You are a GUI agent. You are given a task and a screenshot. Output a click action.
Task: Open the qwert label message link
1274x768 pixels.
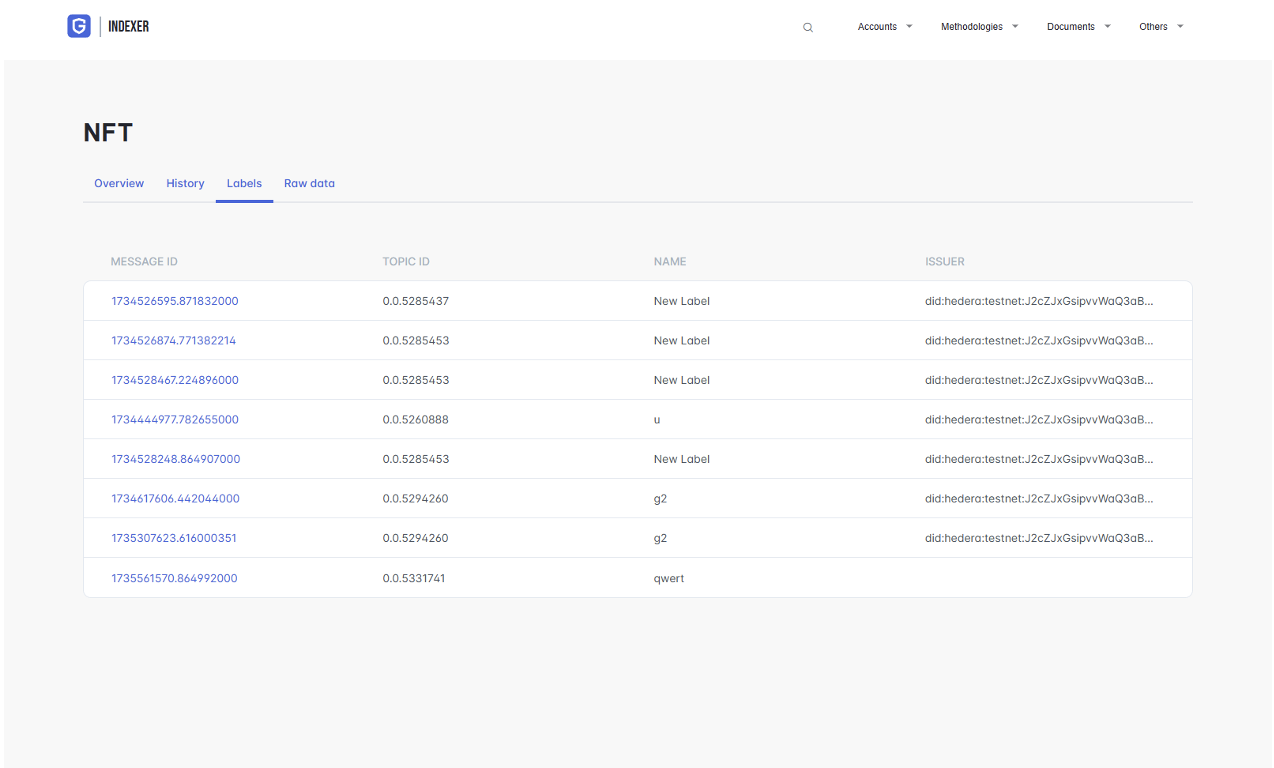(174, 578)
